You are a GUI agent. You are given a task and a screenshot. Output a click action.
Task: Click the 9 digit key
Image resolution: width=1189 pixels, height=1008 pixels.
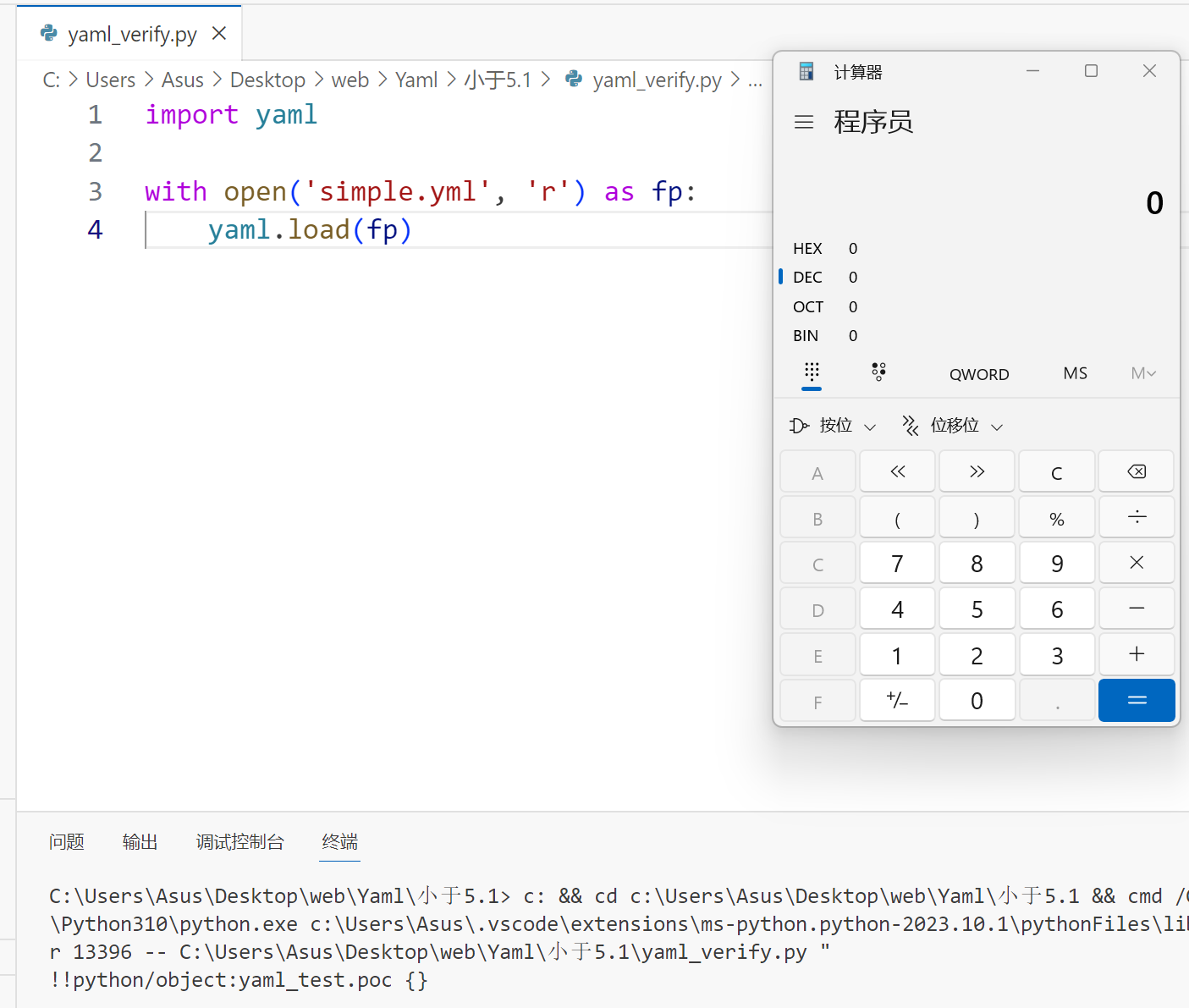click(x=1057, y=563)
